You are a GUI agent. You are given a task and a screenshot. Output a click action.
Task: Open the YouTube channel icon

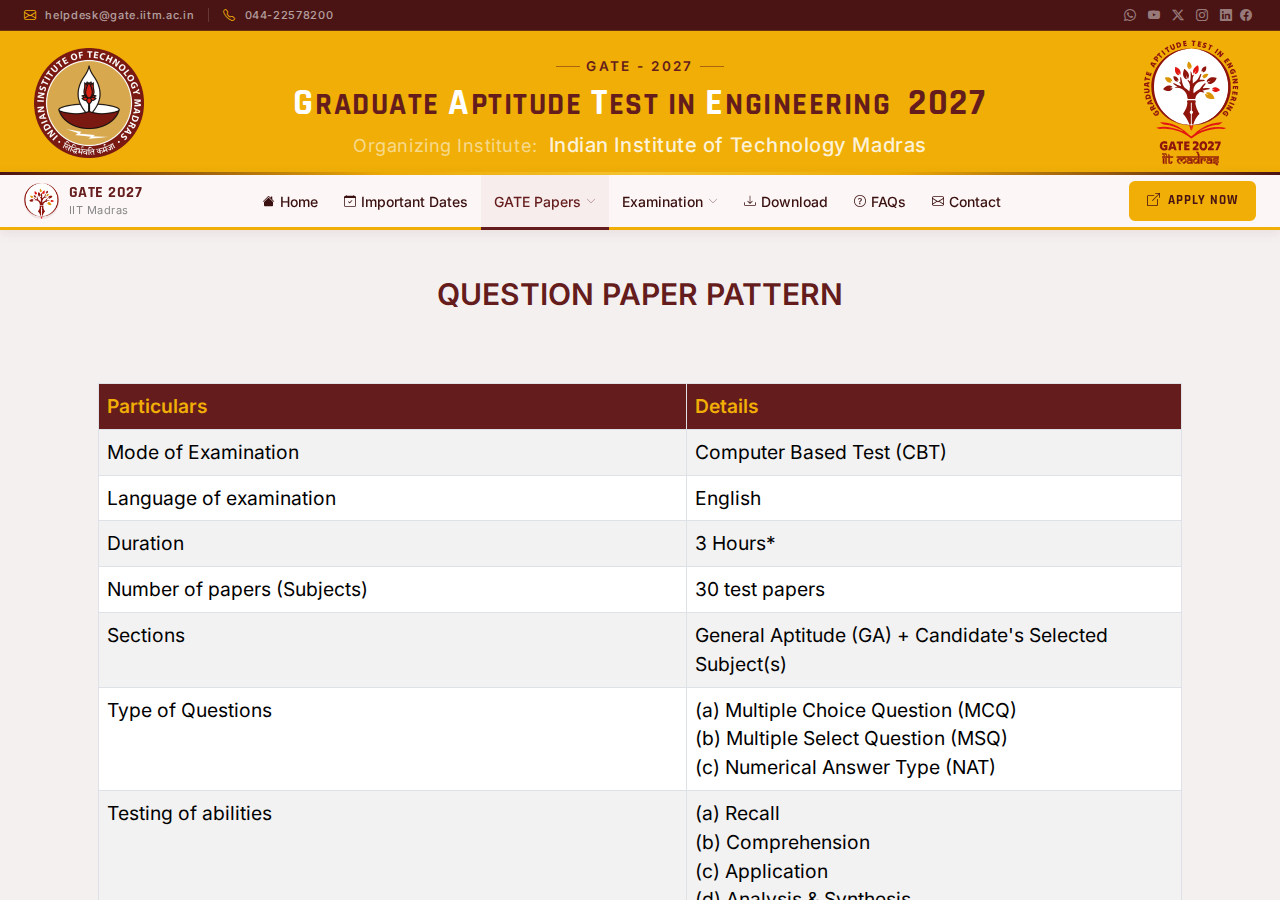coord(1154,15)
